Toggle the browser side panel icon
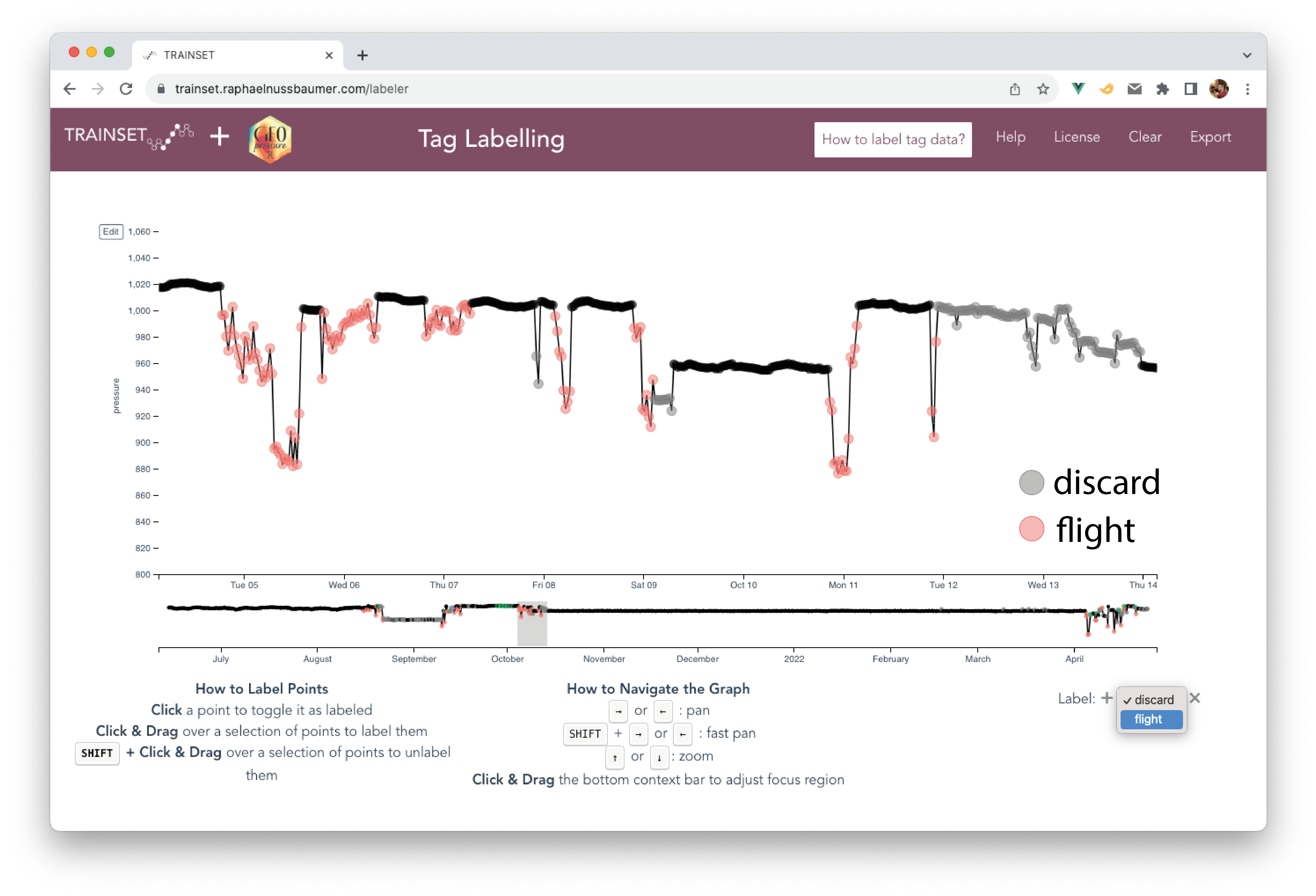This screenshot has height=896, width=1316. (x=1191, y=89)
